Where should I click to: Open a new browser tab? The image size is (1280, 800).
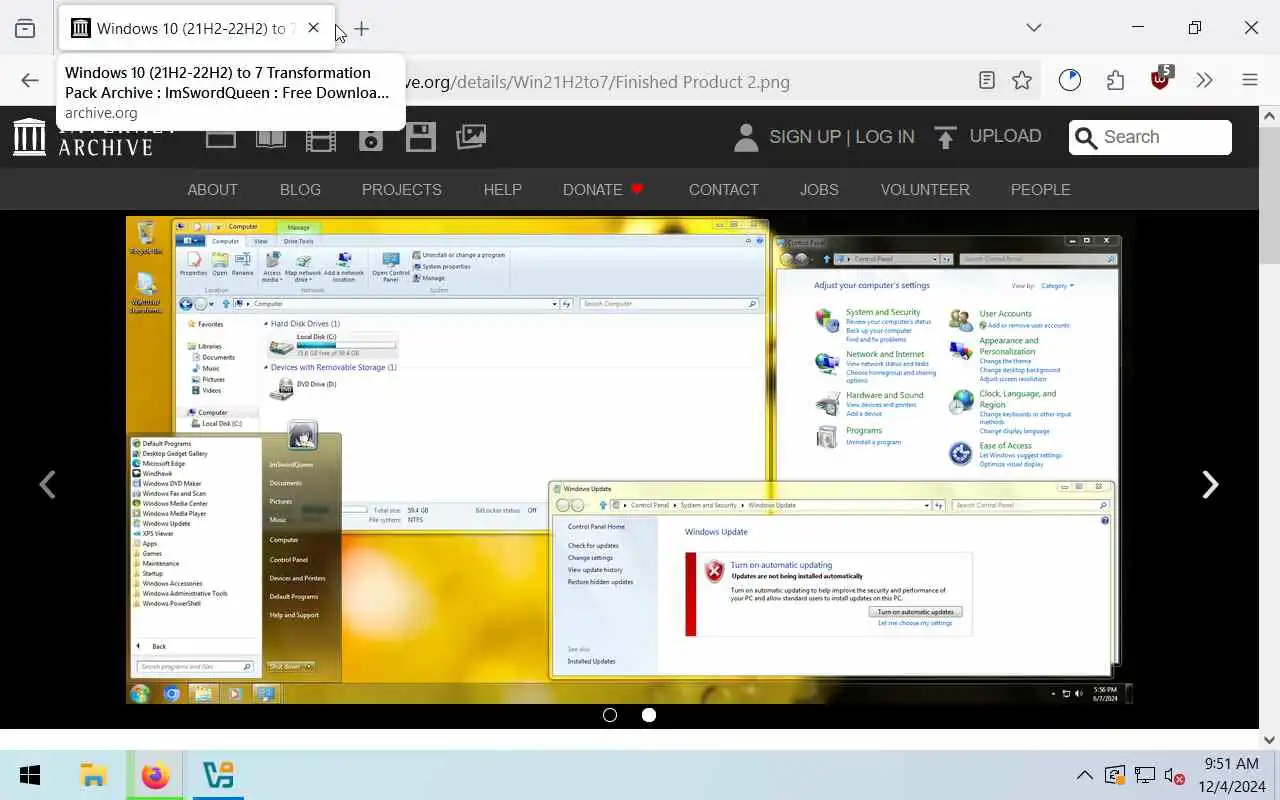pyautogui.click(x=362, y=29)
